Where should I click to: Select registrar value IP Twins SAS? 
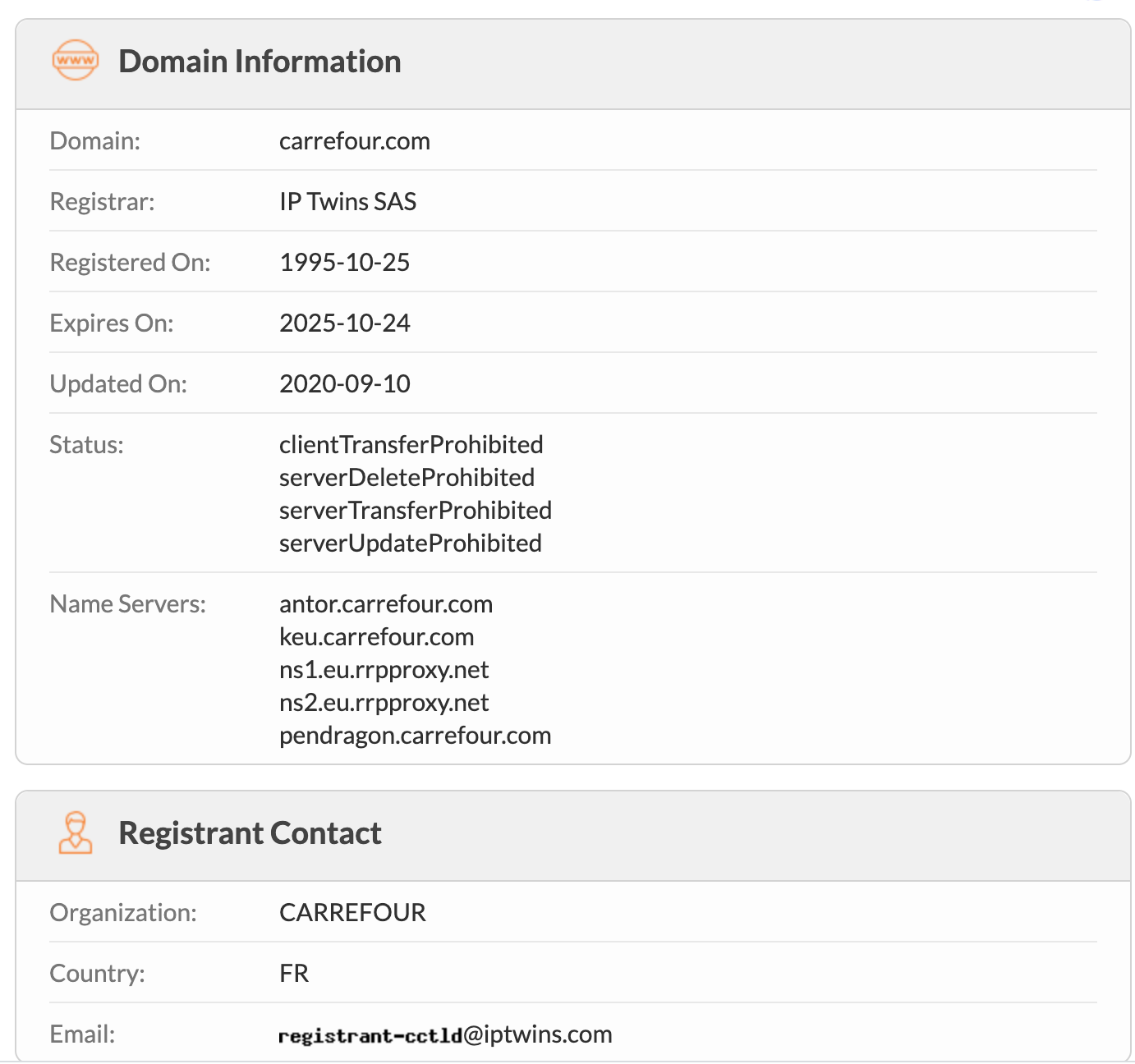(348, 202)
